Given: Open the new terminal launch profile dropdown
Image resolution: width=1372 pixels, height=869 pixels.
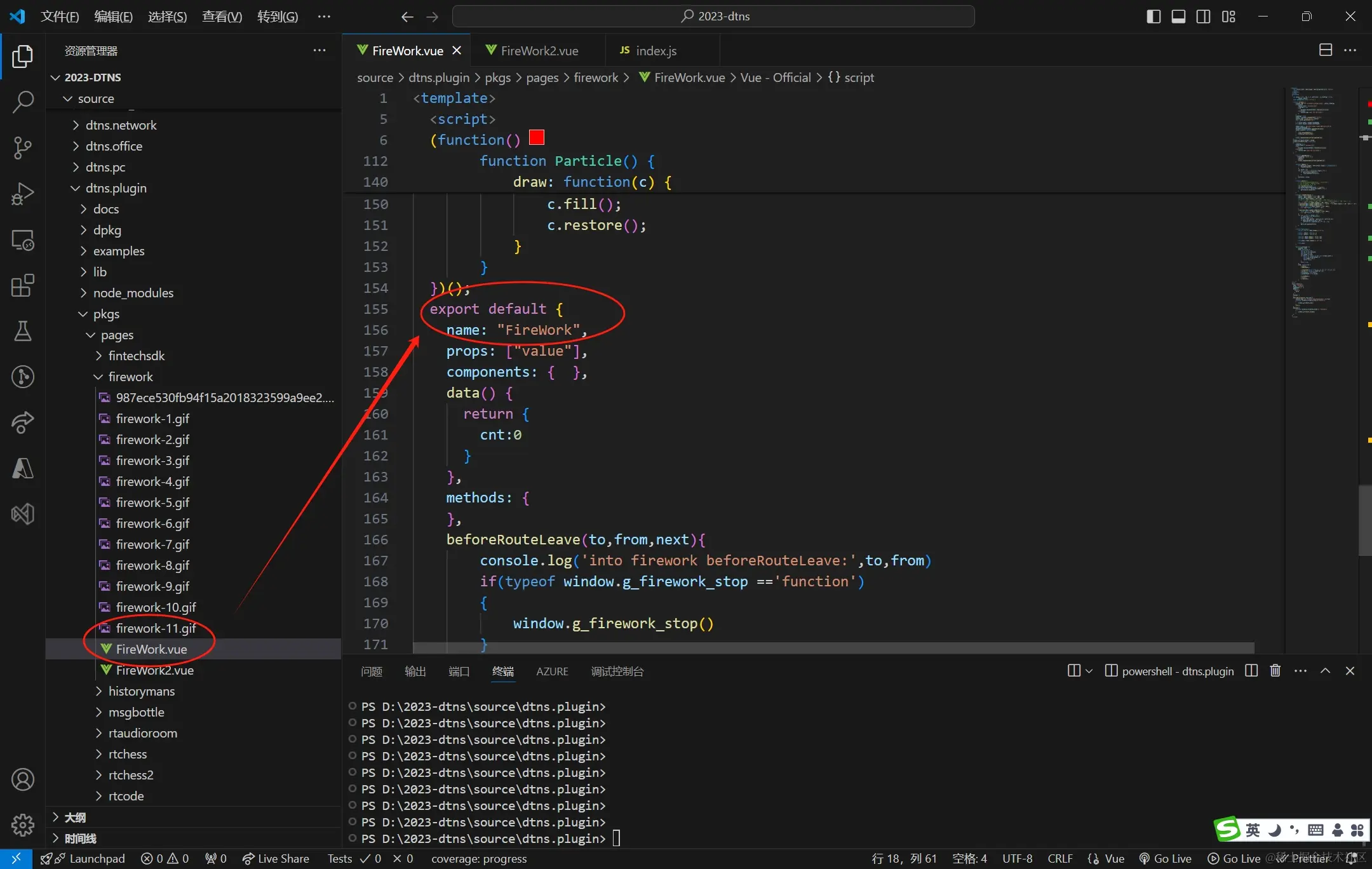Looking at the screenshot, I should tap(1089, 671).
